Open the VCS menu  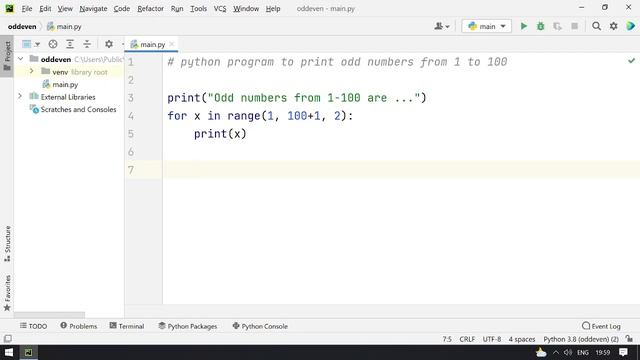click(220, 9)
